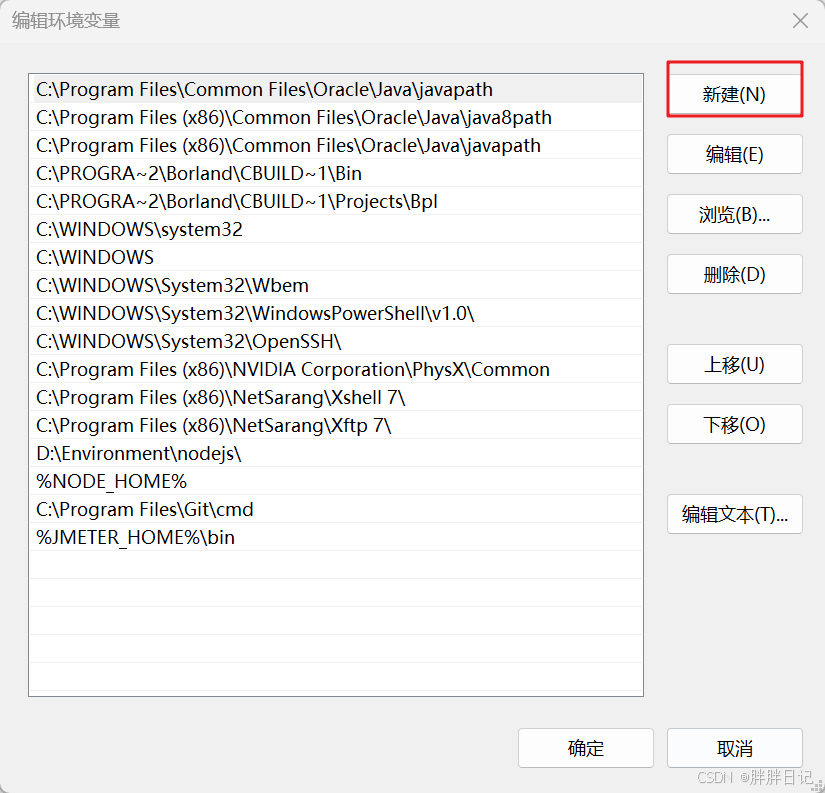Select the C:\WINDOWS\system32 row

point(336,229)
